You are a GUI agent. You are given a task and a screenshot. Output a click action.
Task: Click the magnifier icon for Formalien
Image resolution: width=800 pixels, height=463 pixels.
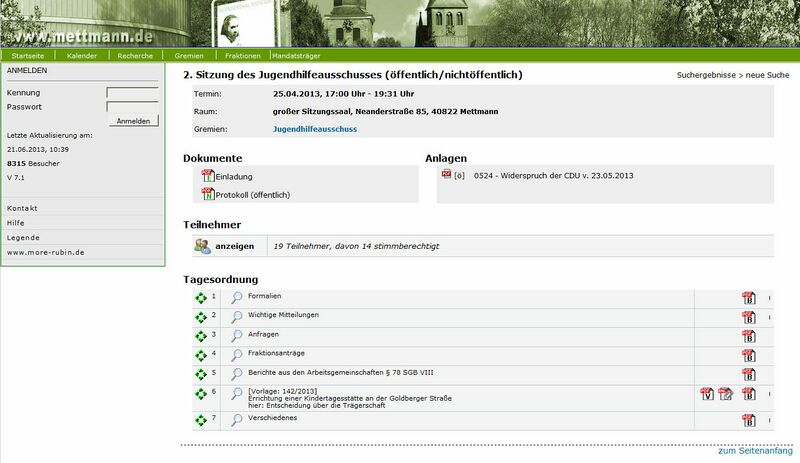237,298
